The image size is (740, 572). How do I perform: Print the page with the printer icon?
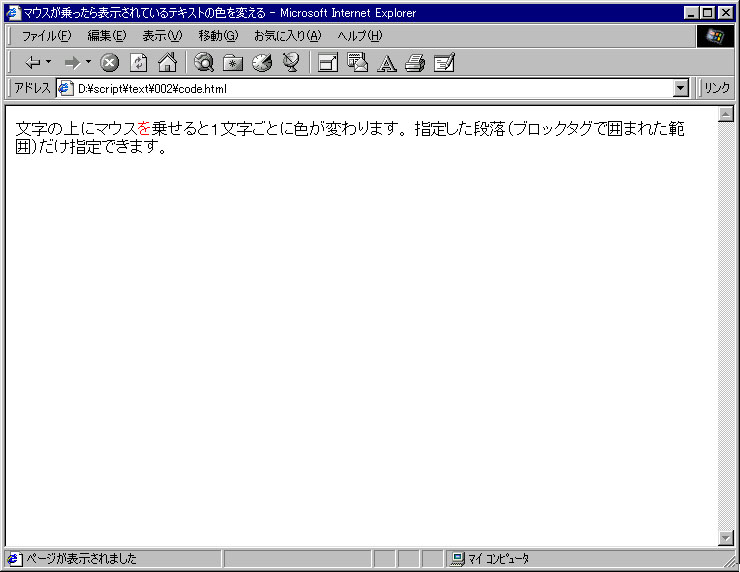tap(415, 63)
